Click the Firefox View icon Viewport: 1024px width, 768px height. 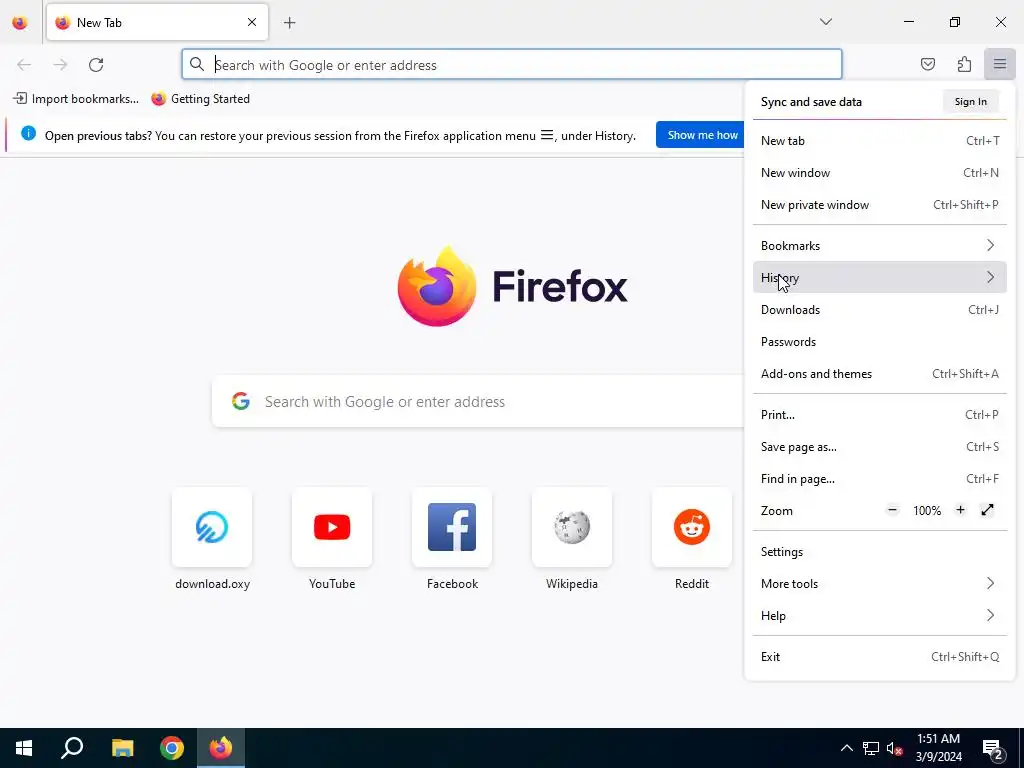pyautogui.click(x=20, y=23)
